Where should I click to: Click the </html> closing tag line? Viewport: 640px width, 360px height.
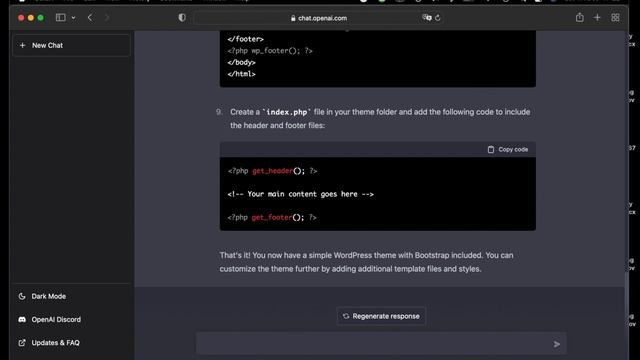click(241, 74)
